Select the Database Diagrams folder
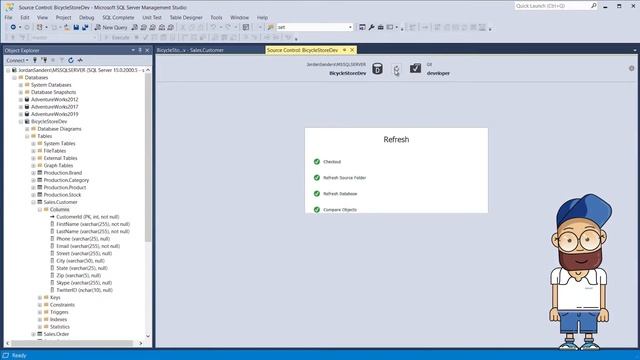 [59, 129]
